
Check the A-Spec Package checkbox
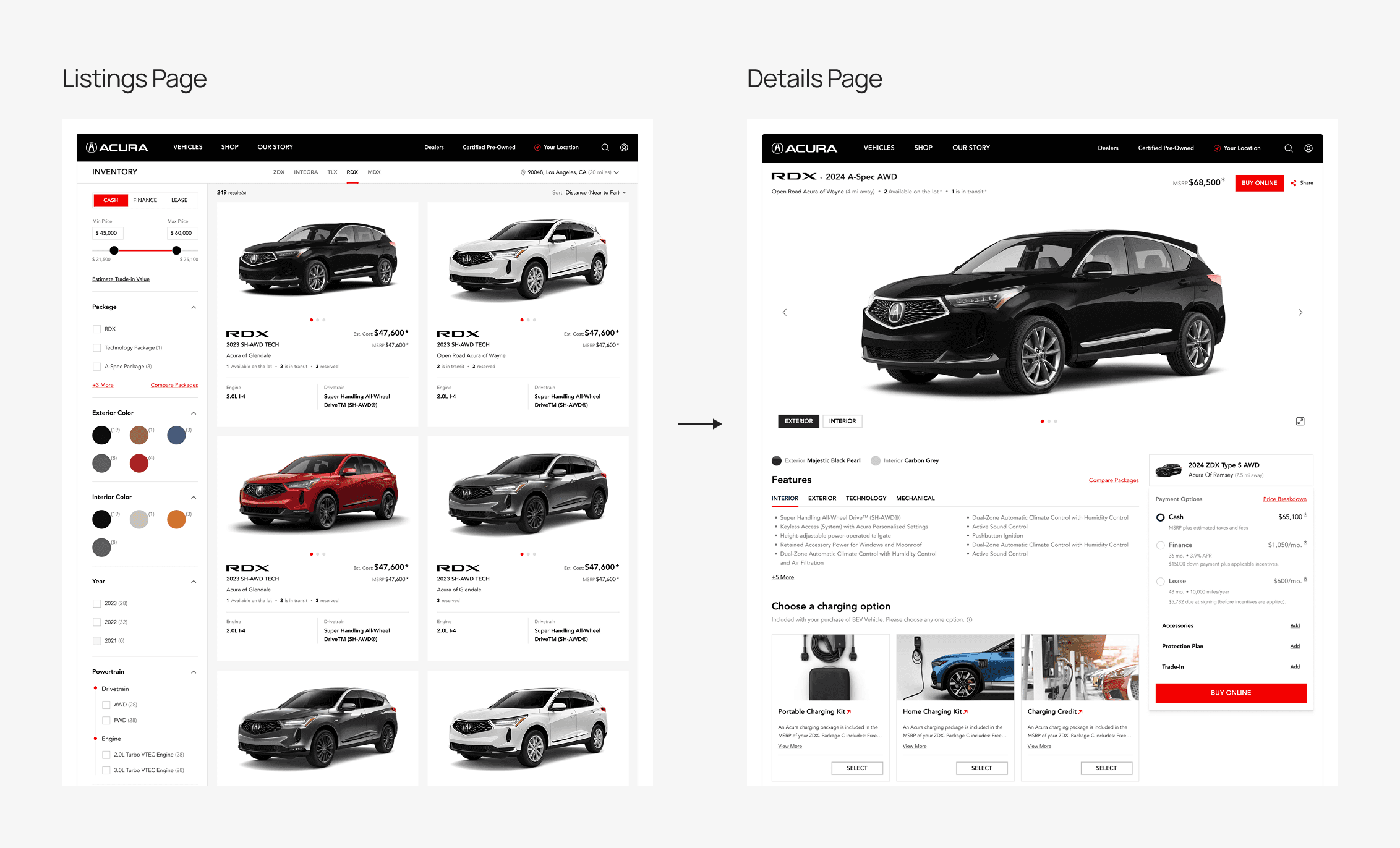point(97,367)
